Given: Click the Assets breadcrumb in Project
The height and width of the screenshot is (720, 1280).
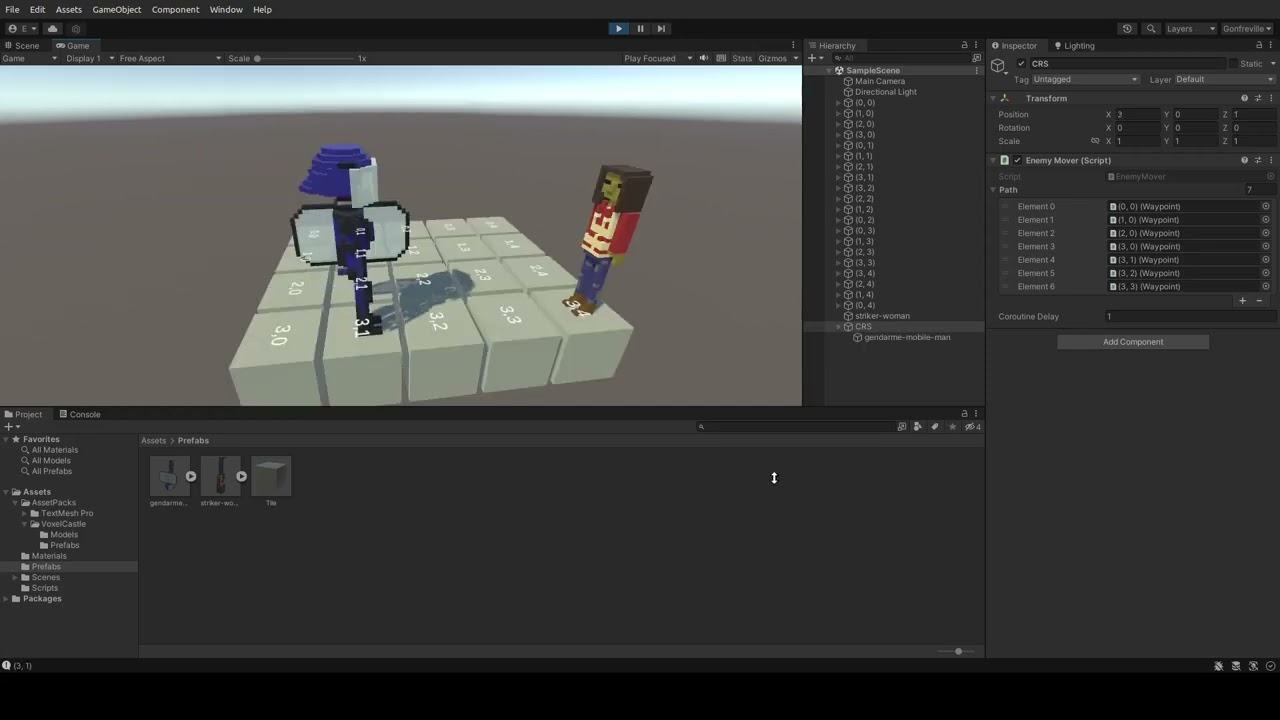Looking at the screenshot, I should pyautogui.click(x=154, y=441).
